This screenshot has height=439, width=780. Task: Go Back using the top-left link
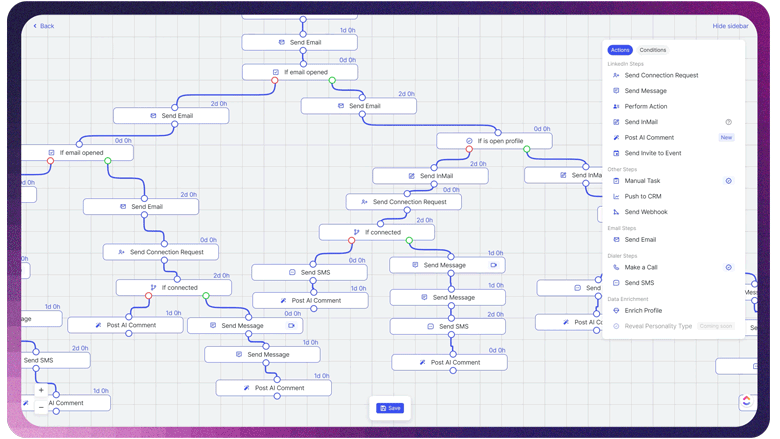point(44,26)
